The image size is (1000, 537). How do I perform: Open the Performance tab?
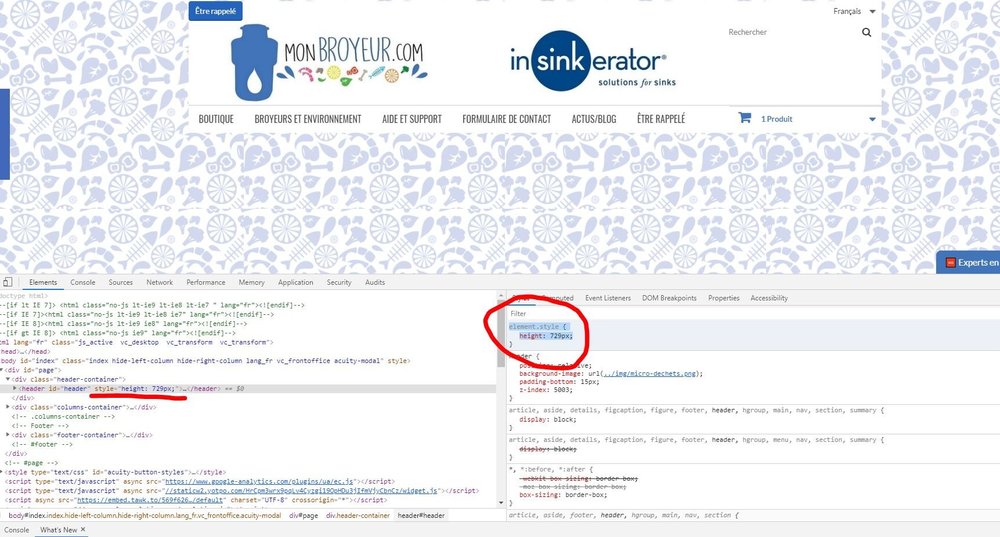click(x=205, y=282)
